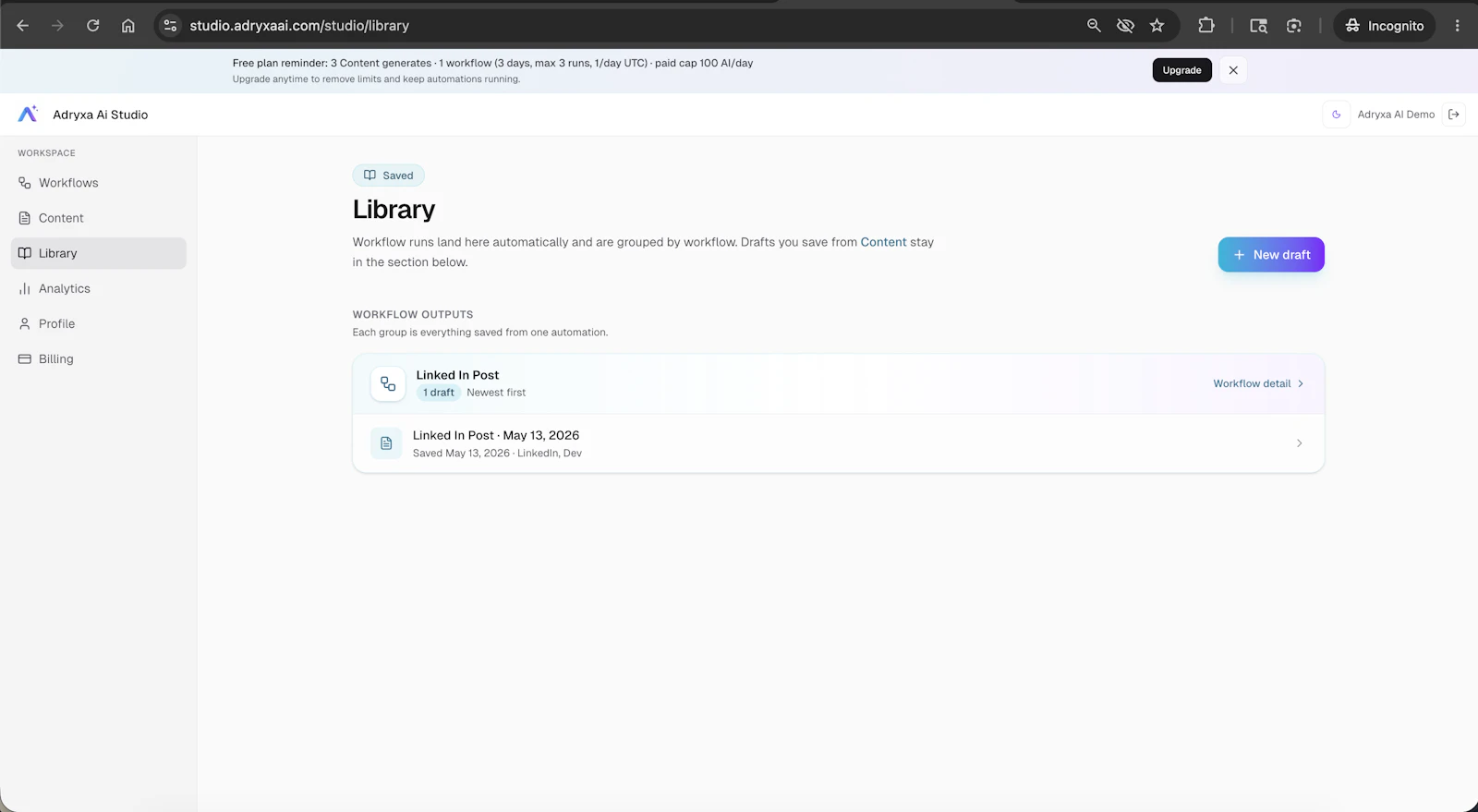Image resolution: width=1478 pixels, height=812 pixels.
Task: Click the address bar URL
Action: pyautogui.click(x=299, y=26)
